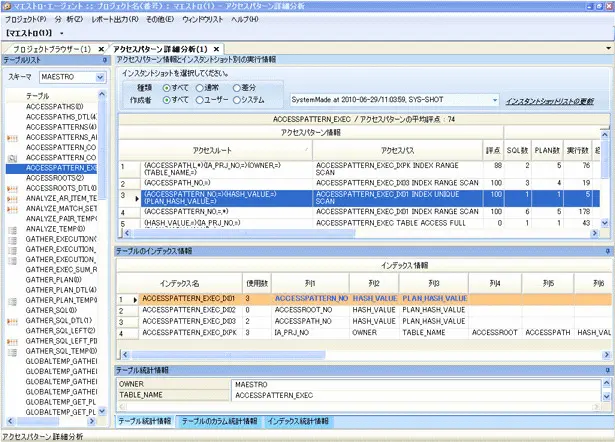Click the application icon in title bar
Image resolution: width=615 pixels, height=442 pixels.
6,6
